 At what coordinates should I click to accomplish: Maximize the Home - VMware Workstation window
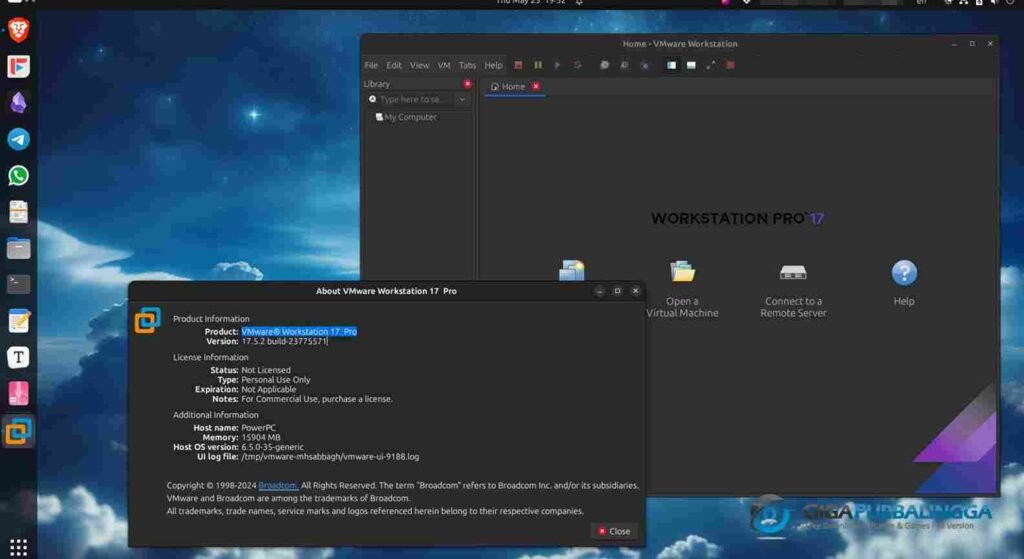point(972,44)
